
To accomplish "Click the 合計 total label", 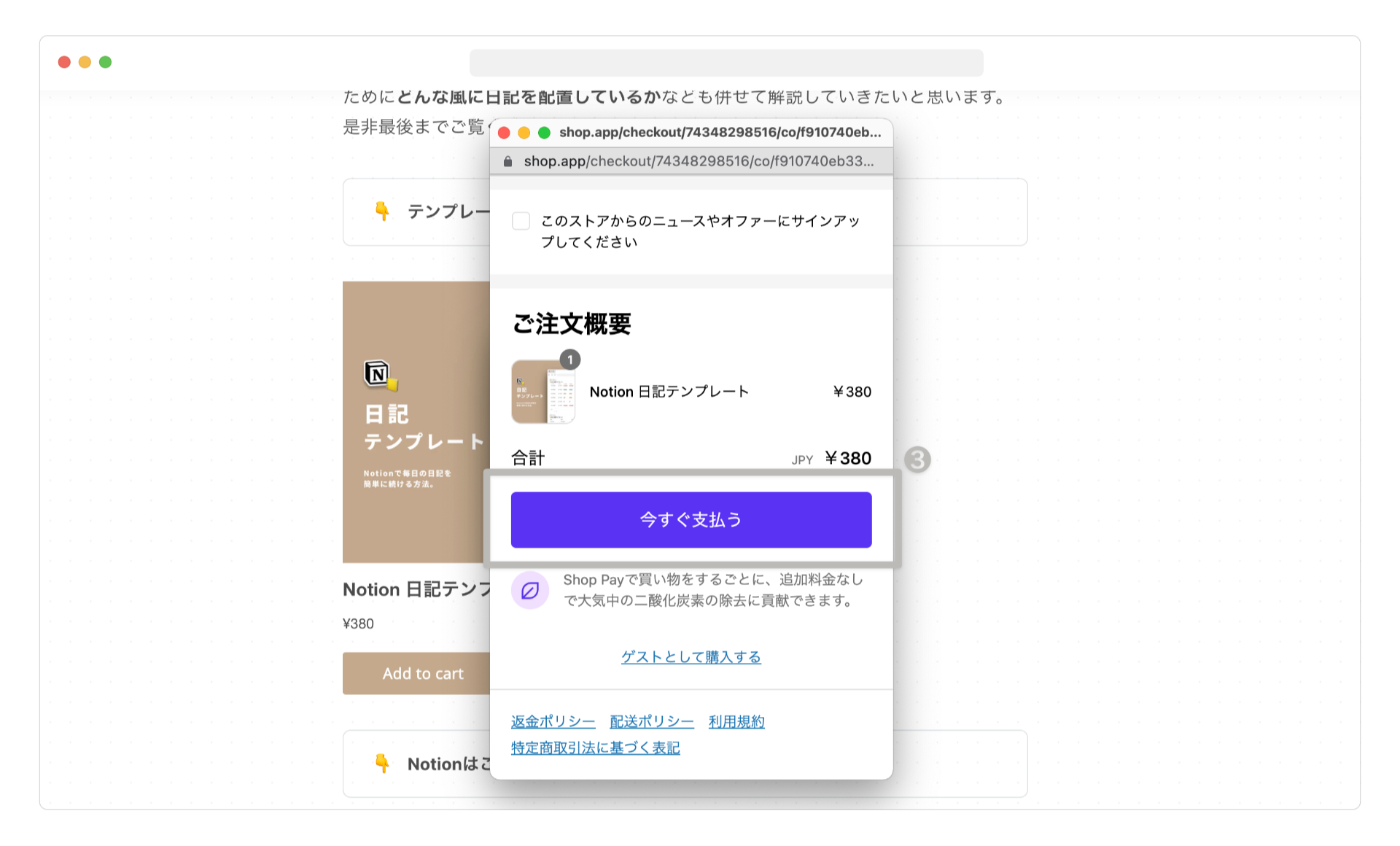I will (x=528, y=458).
